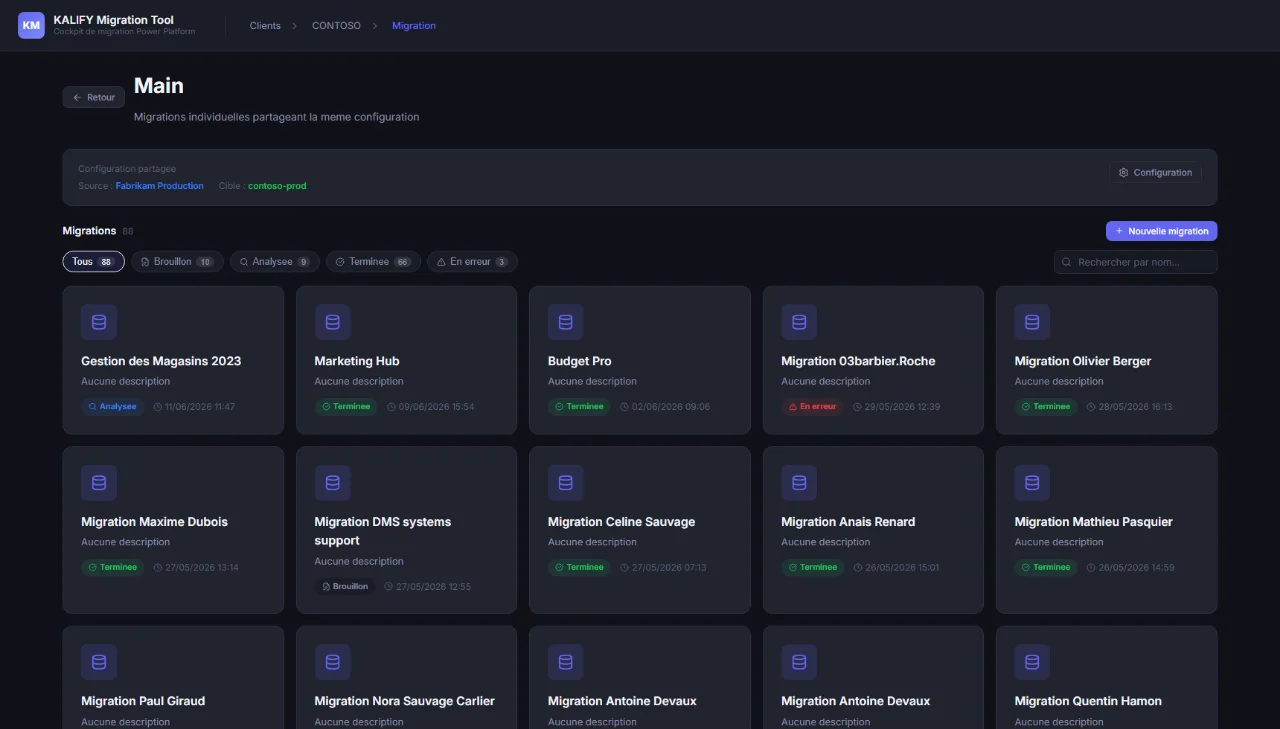Create a Nouvelle migration

pos(1161,231)
